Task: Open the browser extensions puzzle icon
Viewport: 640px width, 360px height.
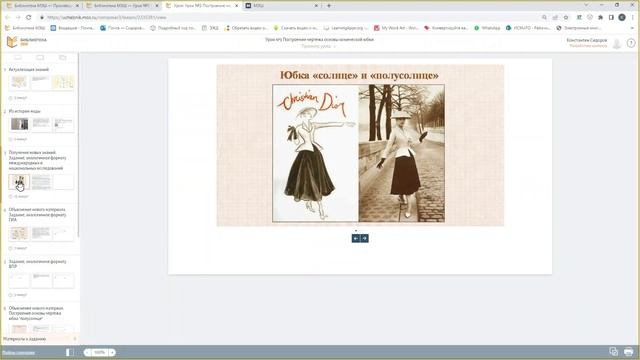Action: click(x=600, y=18)
